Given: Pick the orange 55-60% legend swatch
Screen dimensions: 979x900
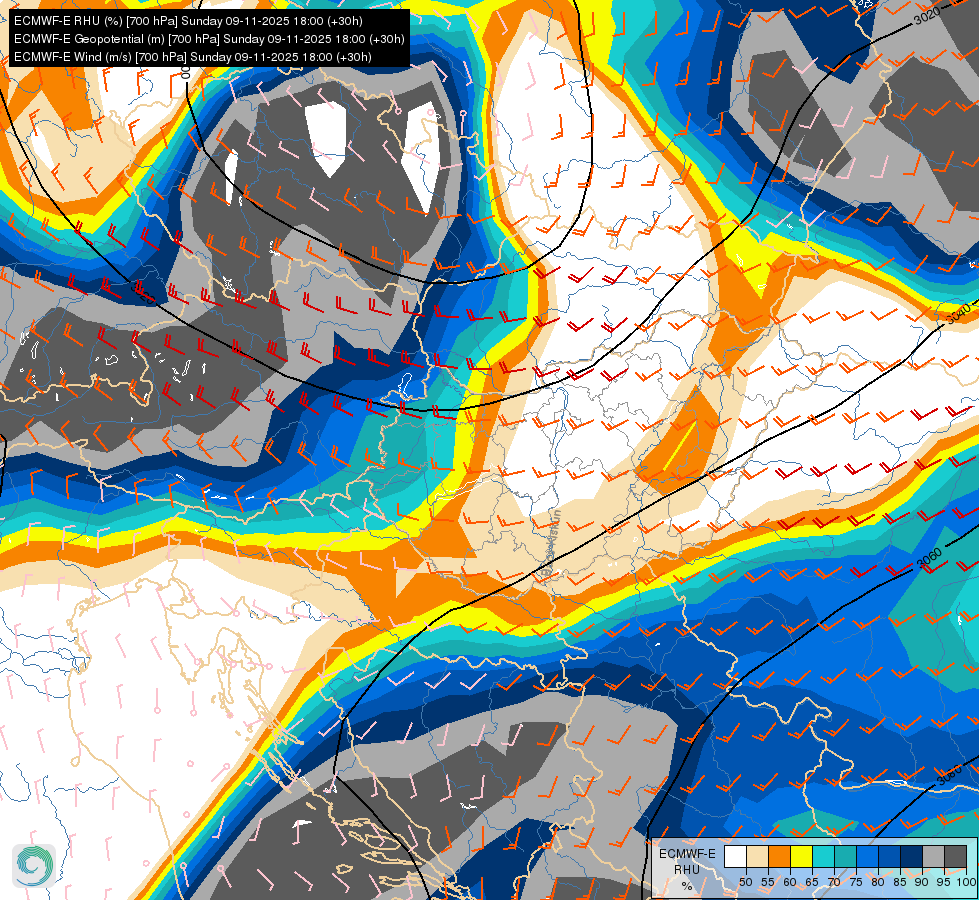Looking at the screenshot, I should (x=779, y=857).
